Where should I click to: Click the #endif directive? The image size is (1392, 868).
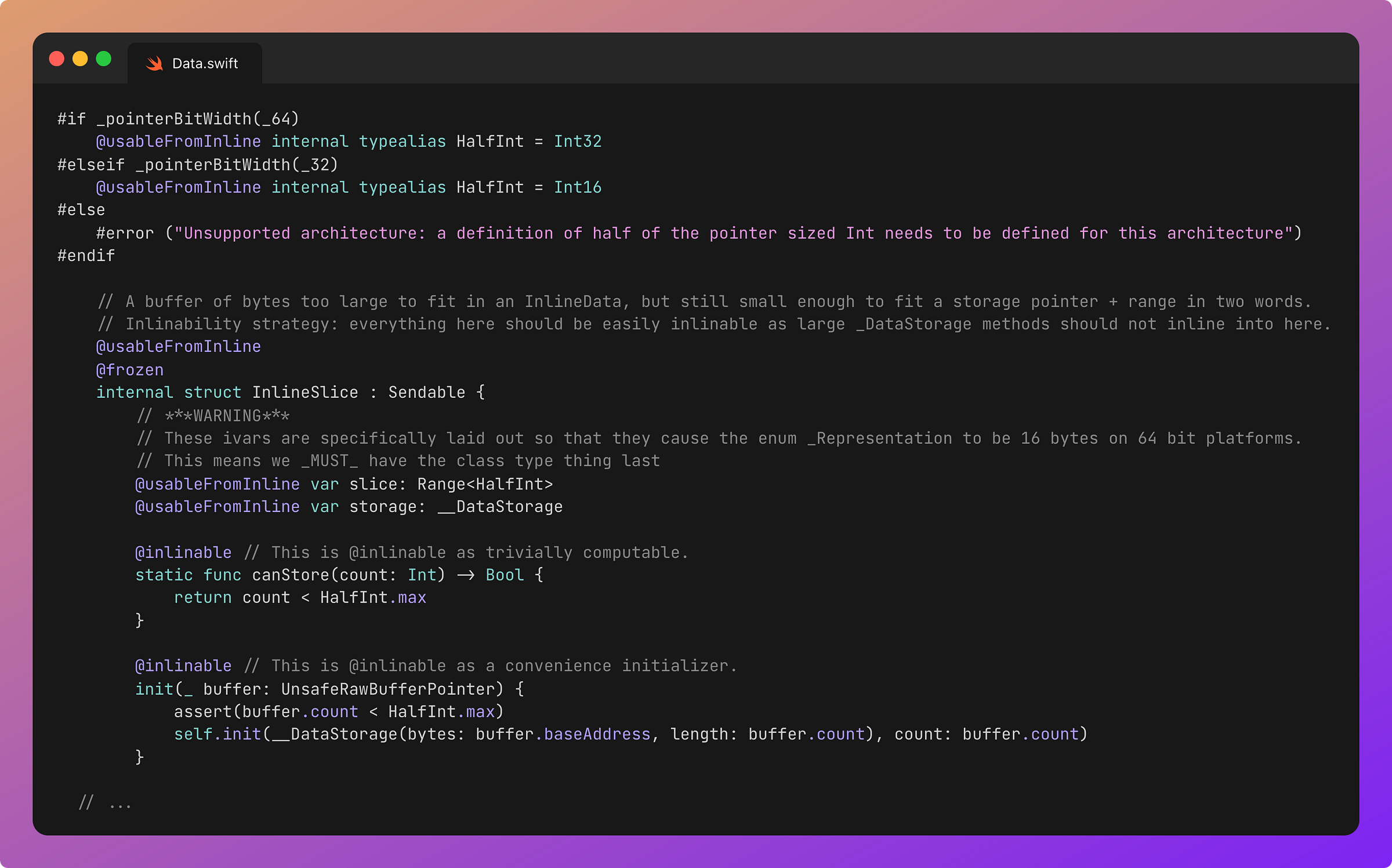(86, 256)
